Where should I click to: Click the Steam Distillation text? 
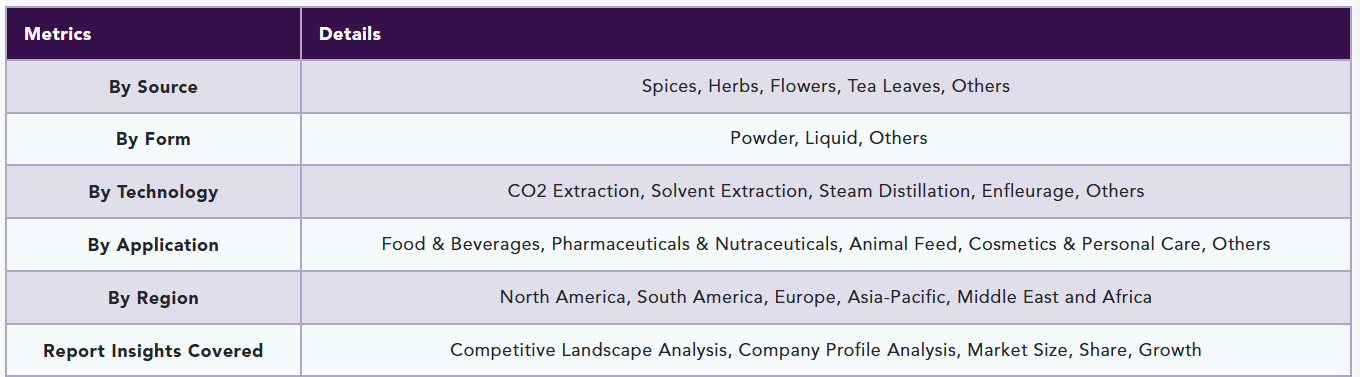895,191
